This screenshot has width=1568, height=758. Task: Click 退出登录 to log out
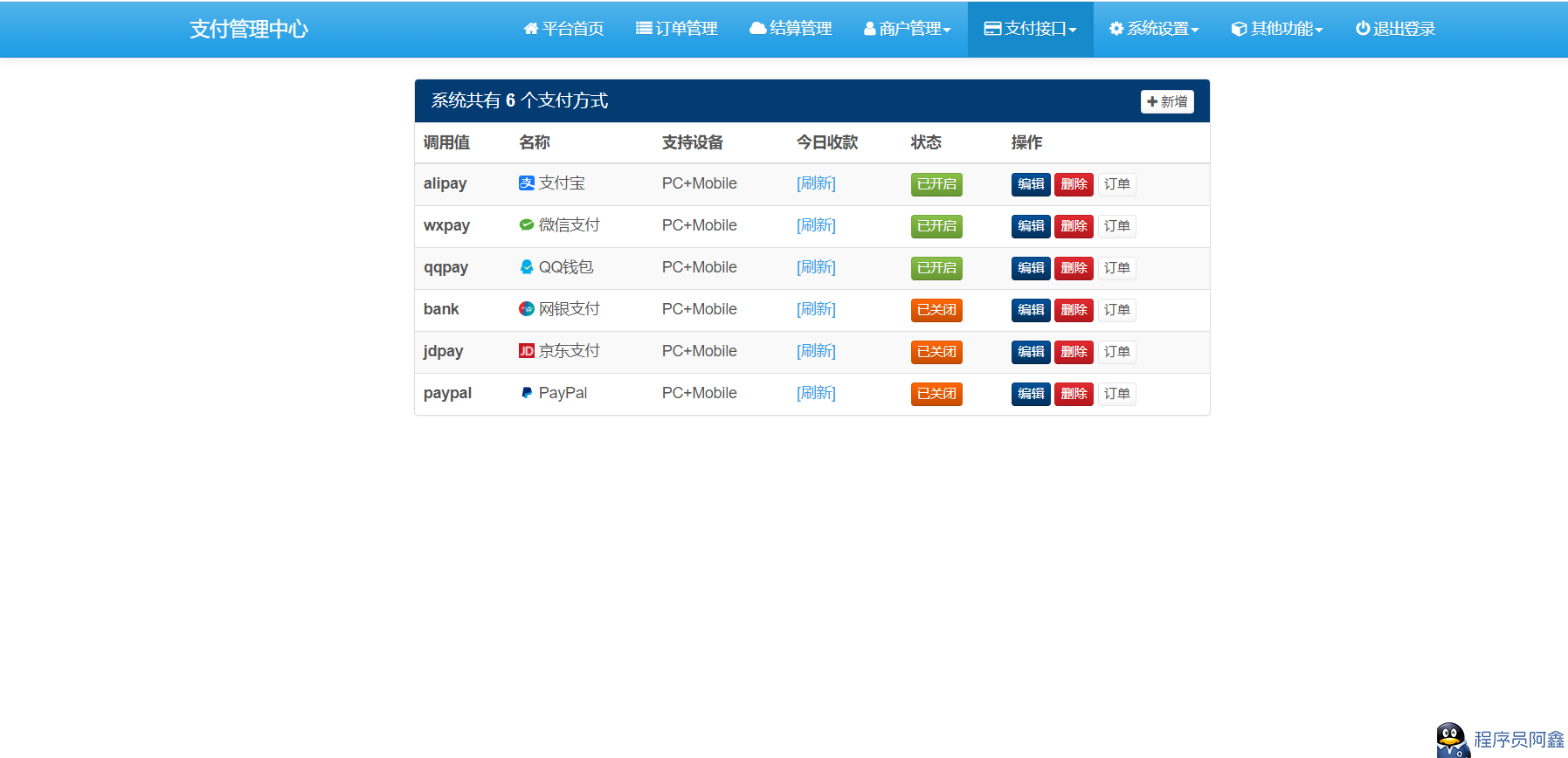click(x=1395, y=29)
